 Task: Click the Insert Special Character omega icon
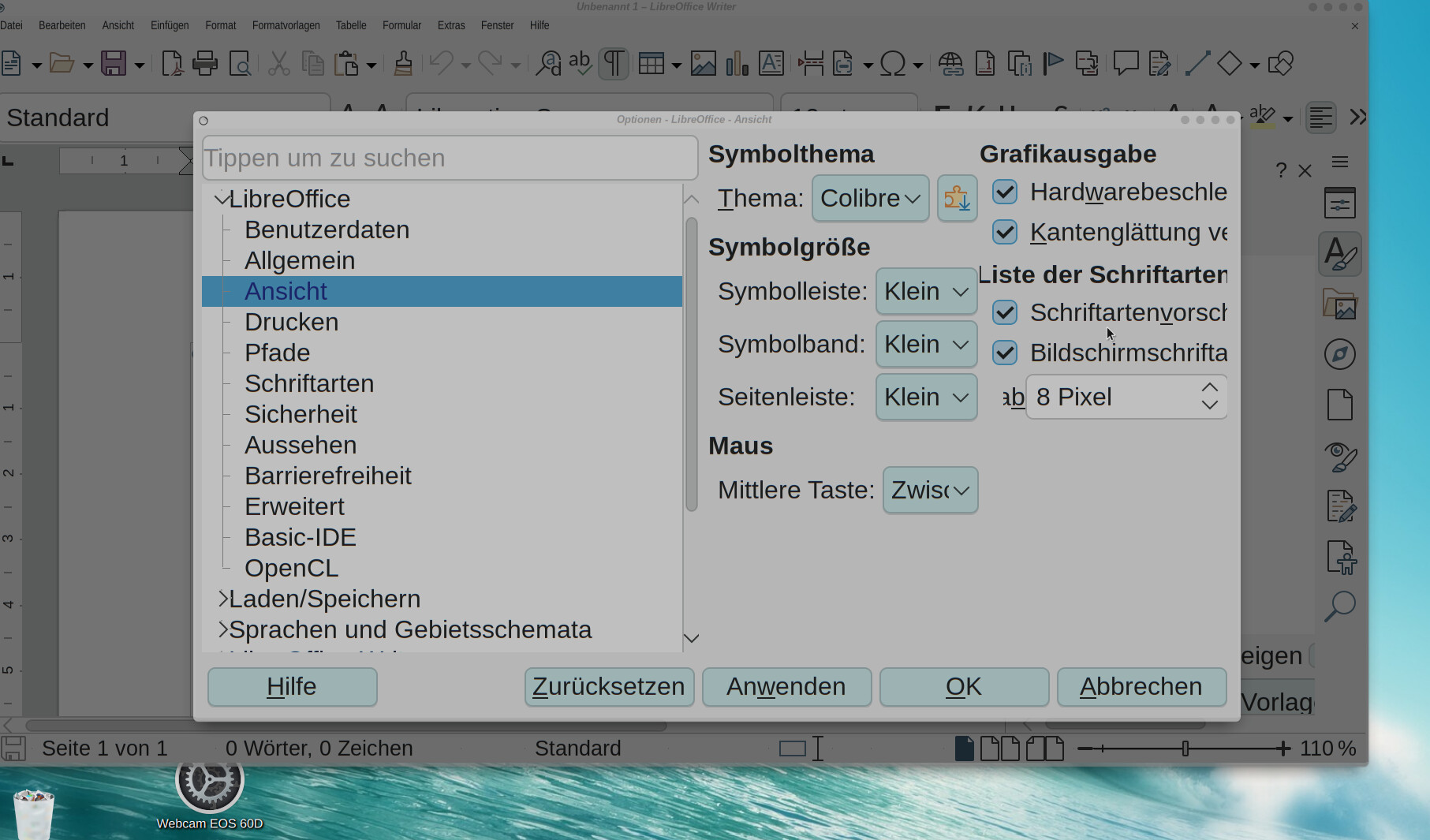tap(893, 63)
